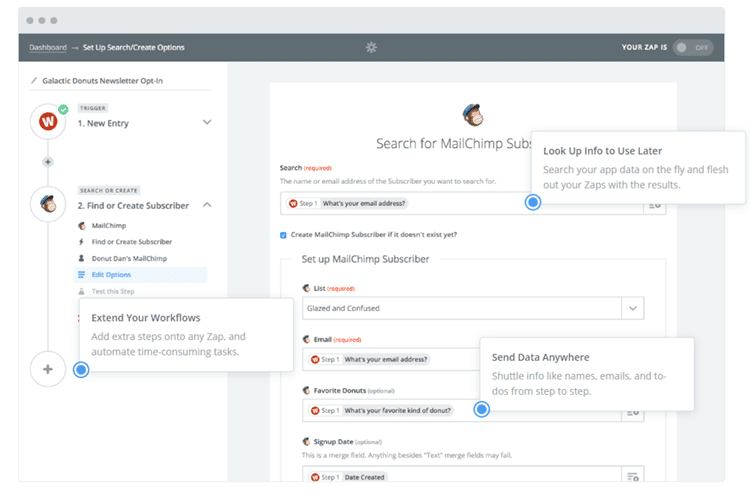Click the MailChimp icon beside Favorite Donuts label

pyautogui.click(x=306, y=391)
